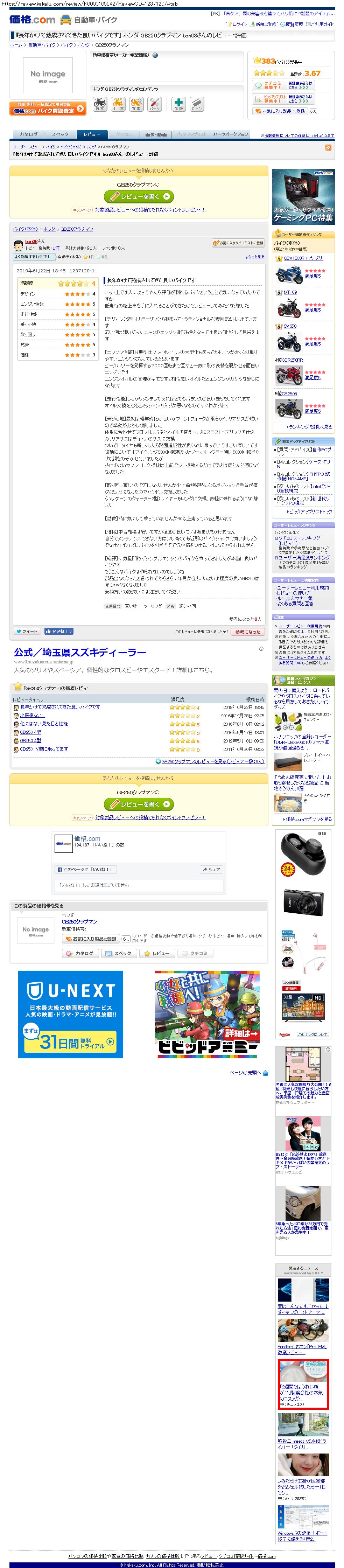Open the 画像・動画 tab
344x1568 pixels.
pos(156,134)
